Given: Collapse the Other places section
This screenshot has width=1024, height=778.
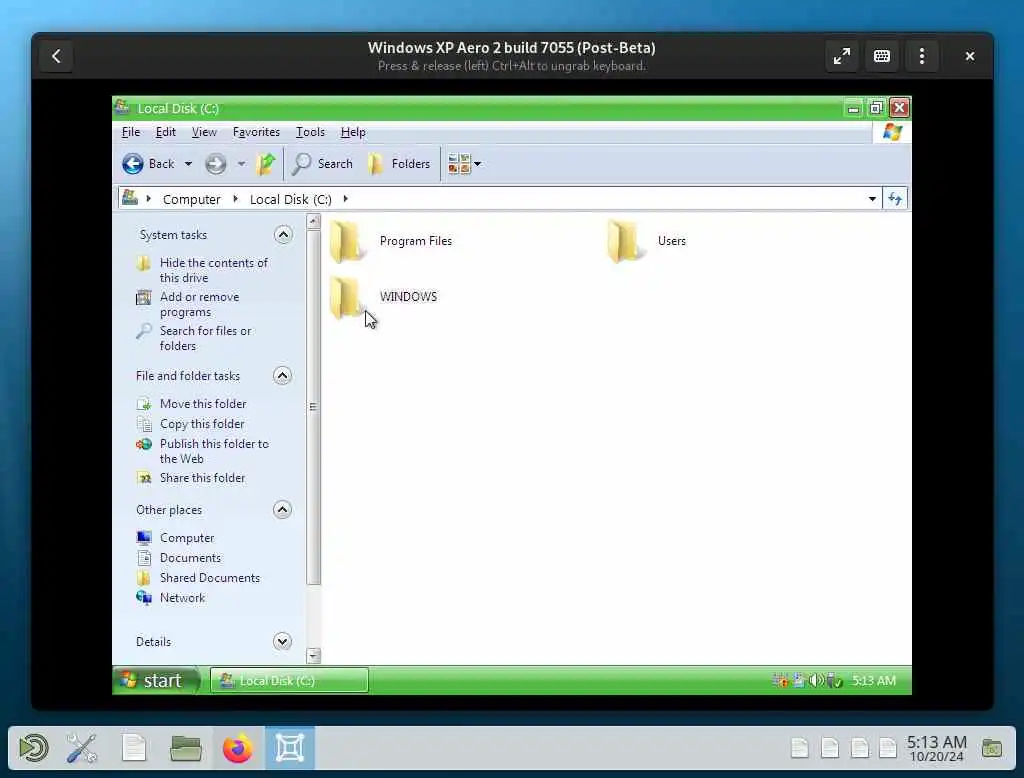Looking at the screenshot, I should (282, 510).
